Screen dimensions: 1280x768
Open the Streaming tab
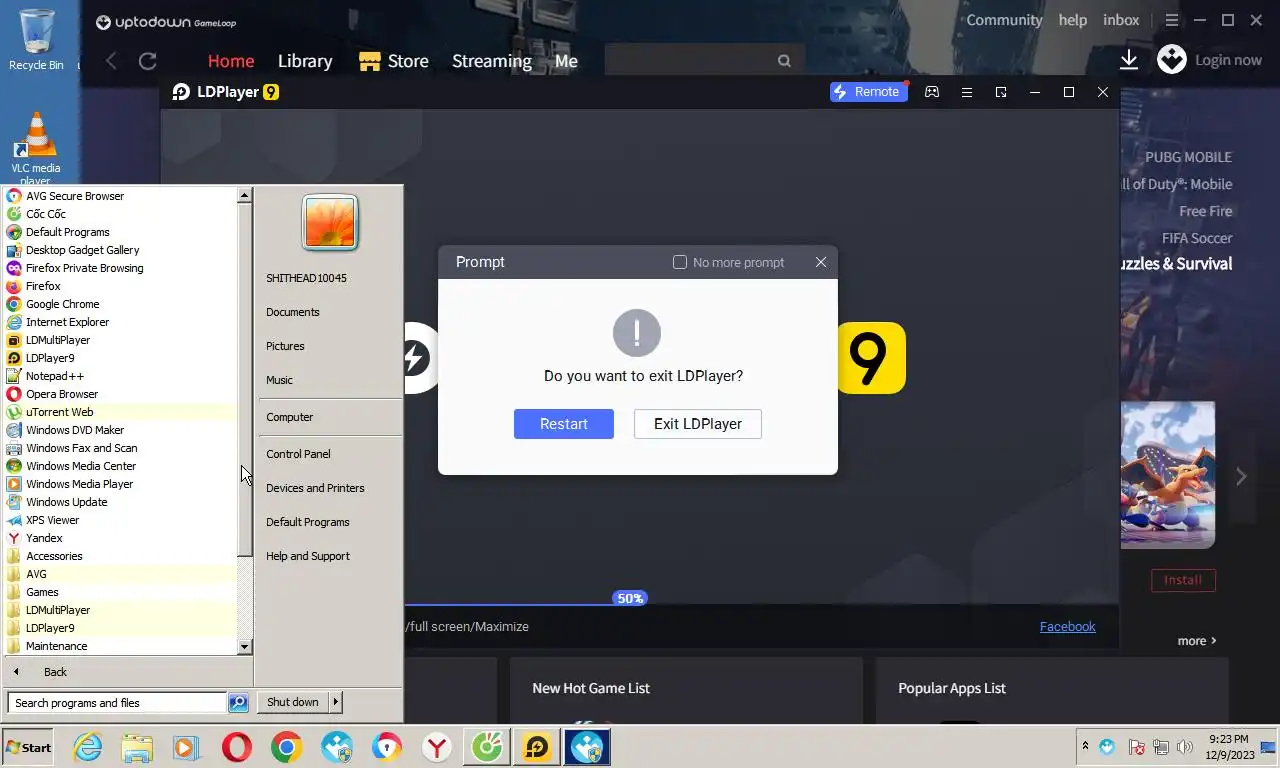click(492, 61)
